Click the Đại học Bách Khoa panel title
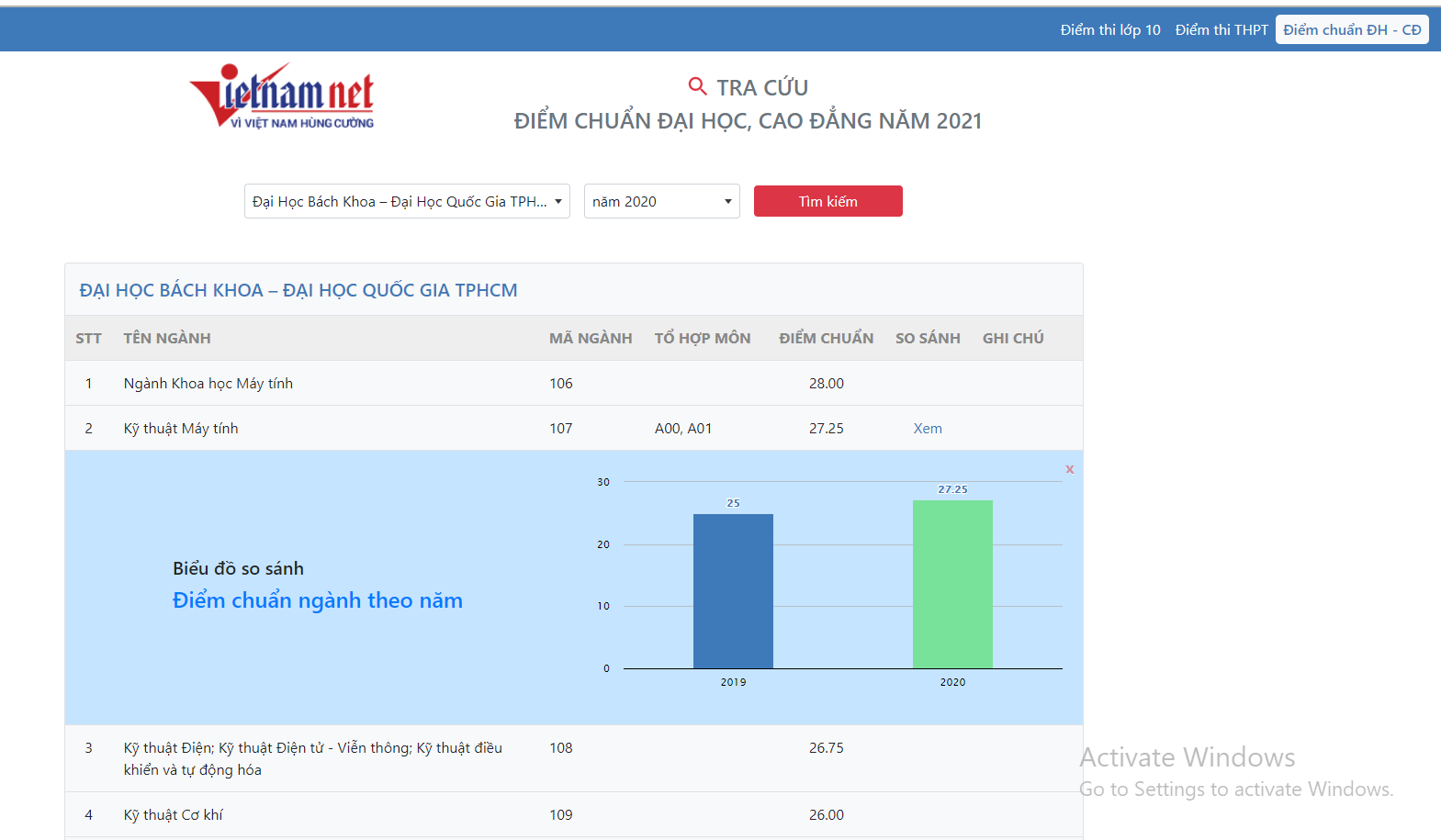1441x840 pixels. (298, 291)
